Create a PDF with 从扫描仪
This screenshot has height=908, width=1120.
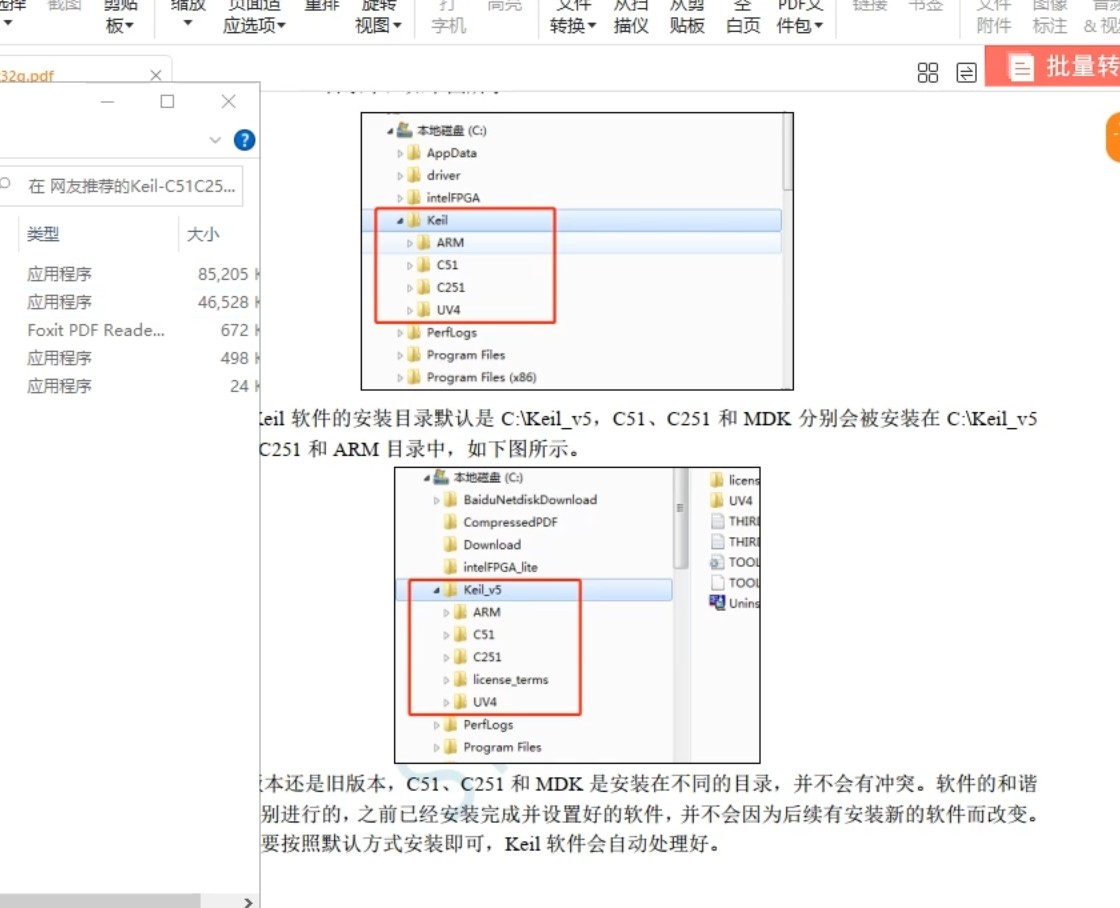point(631,17)
